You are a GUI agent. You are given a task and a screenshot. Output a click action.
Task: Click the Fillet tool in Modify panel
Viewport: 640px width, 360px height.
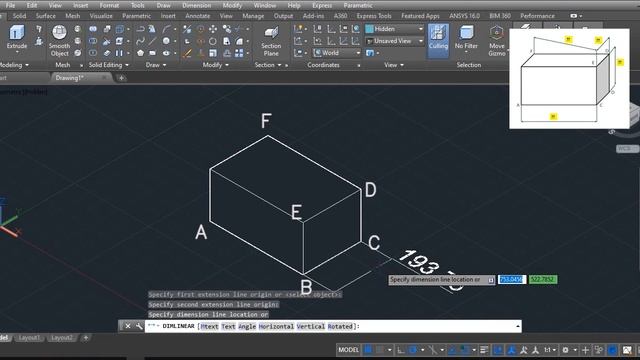point(239,41)
